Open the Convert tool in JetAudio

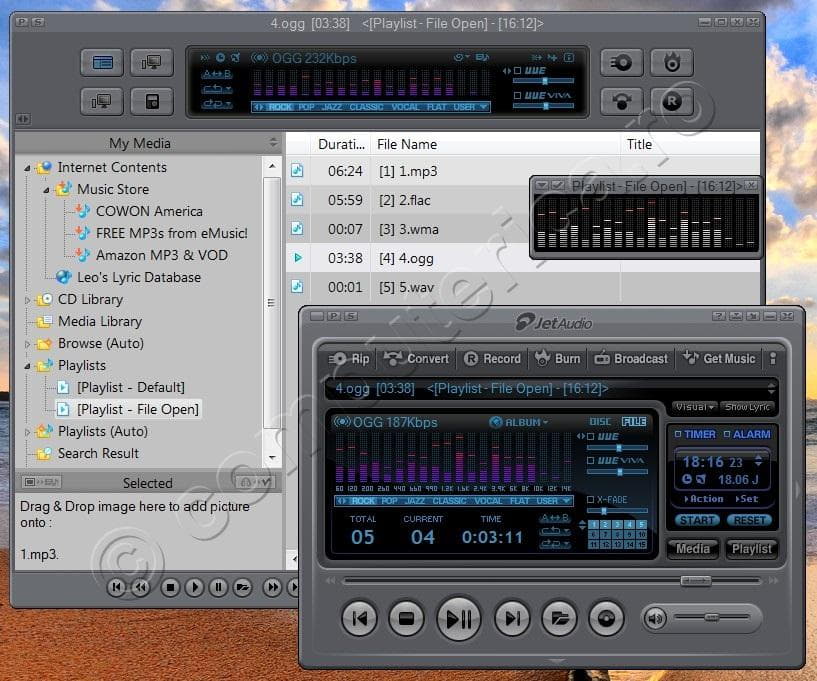click(x=416, y=359)
